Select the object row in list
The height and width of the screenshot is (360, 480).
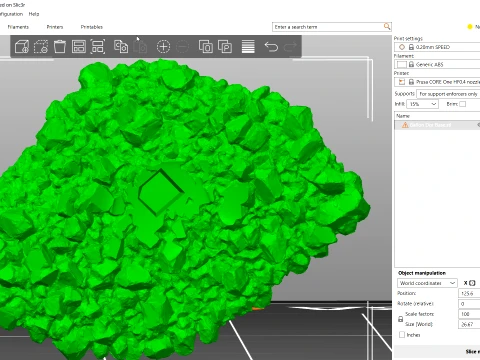click(x=437, y=125)
